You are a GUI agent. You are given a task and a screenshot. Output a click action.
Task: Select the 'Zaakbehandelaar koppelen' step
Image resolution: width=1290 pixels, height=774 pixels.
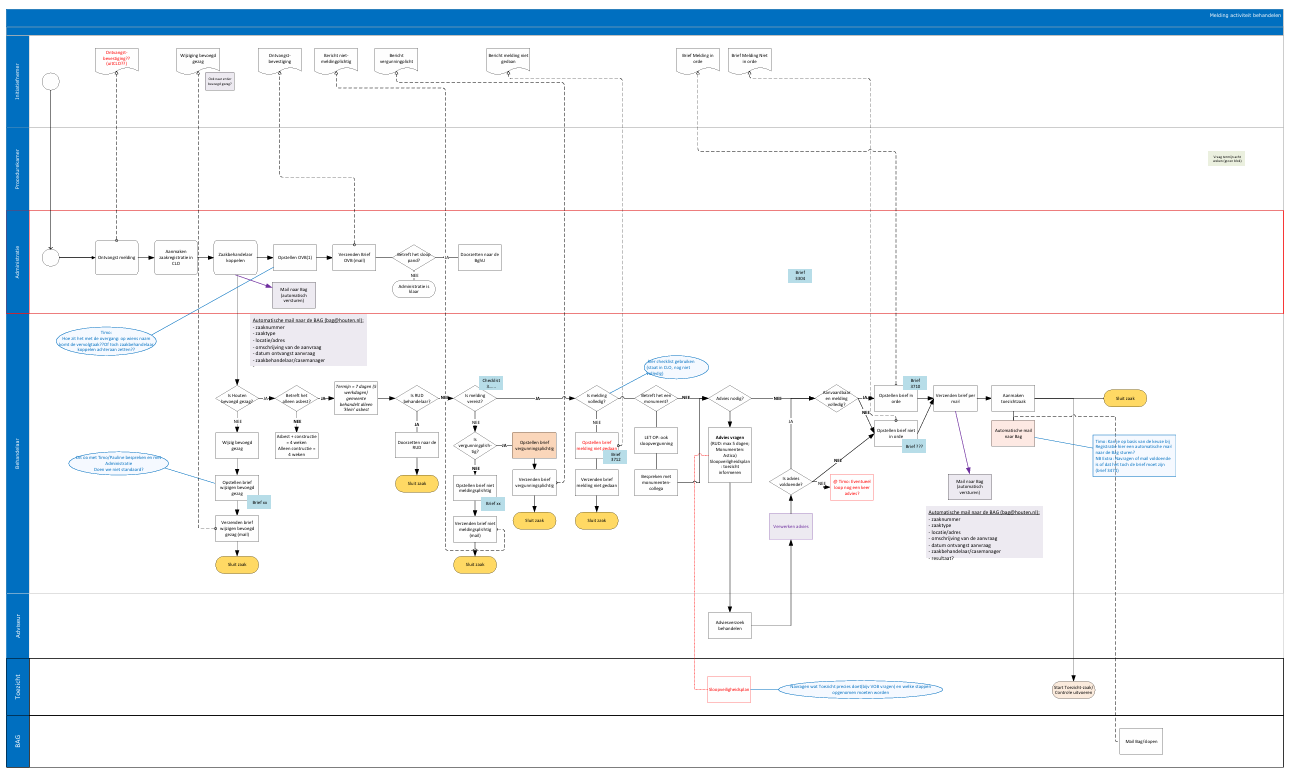tap(236, 257)
